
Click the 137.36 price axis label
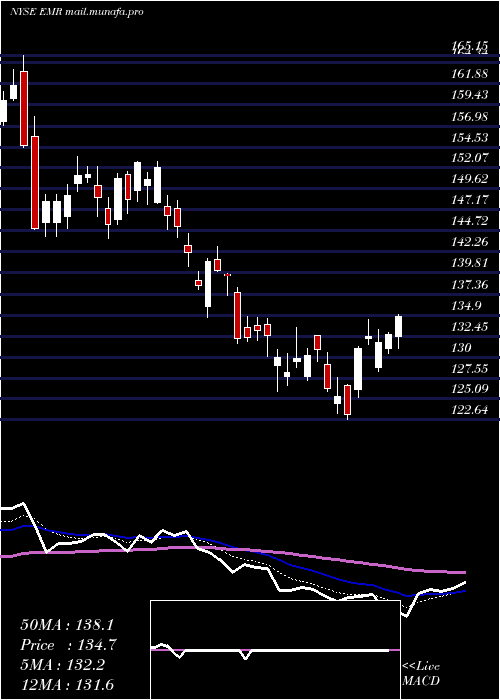(x=469, y=284)
